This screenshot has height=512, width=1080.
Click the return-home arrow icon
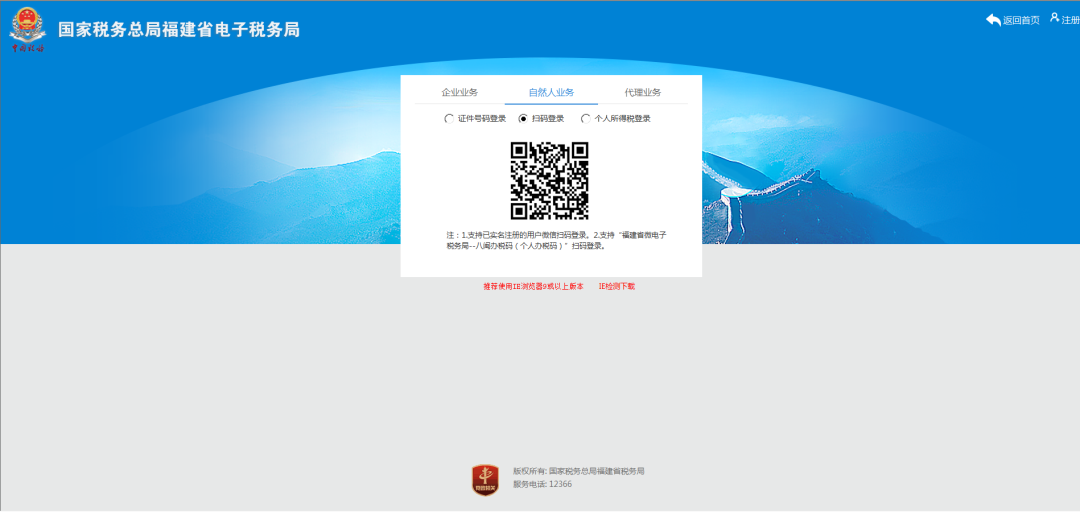(x=993, y=20)
